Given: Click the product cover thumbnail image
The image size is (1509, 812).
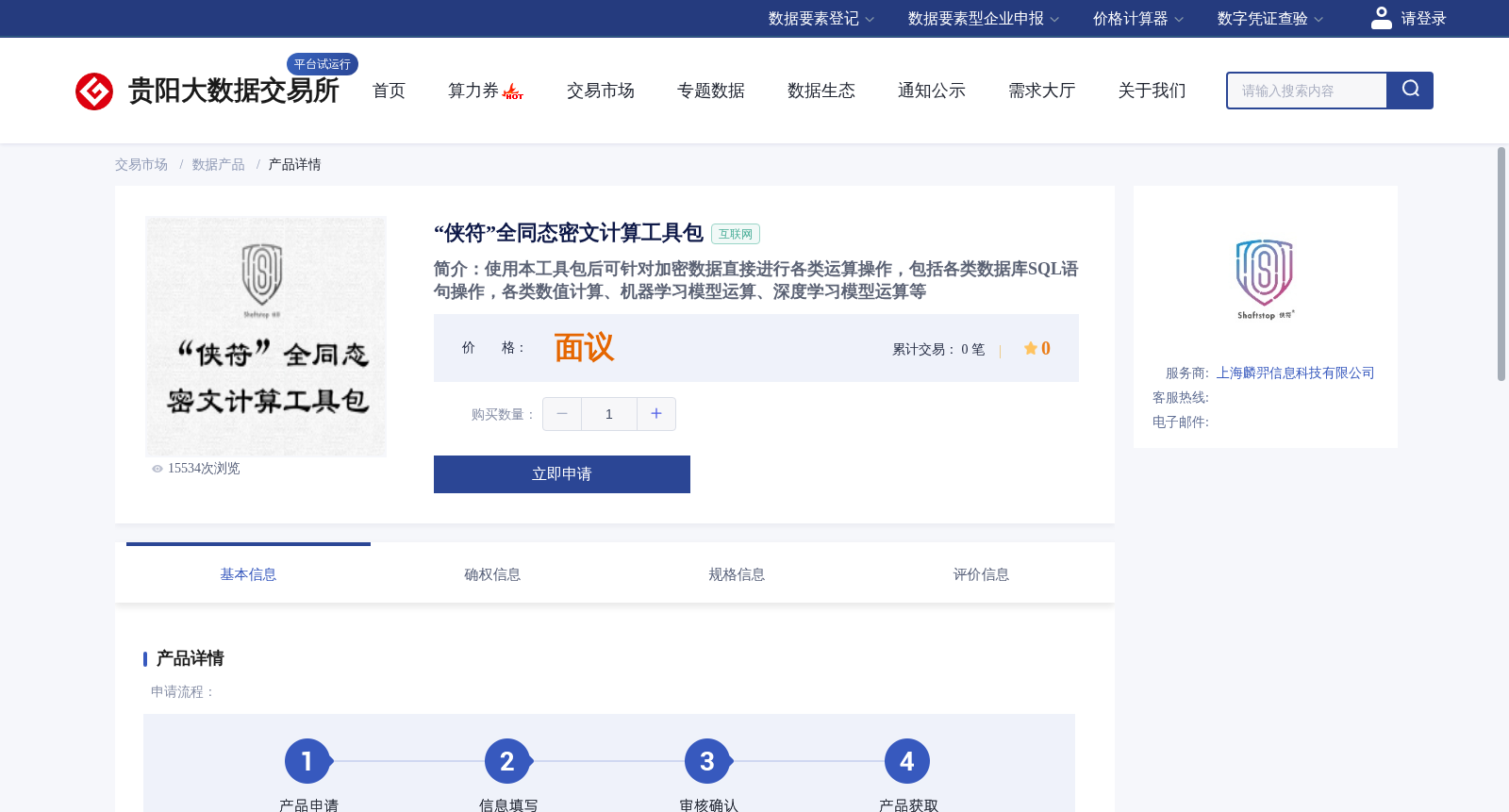Looking at the screenshot, I should (x=266, y=337).
